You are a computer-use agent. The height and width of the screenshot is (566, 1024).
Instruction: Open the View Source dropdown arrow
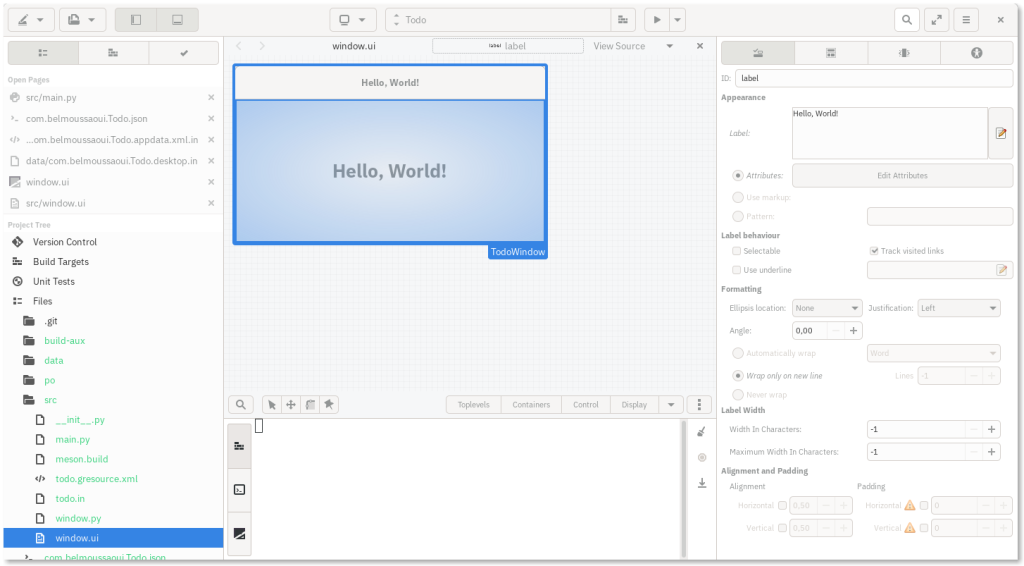tap(669, 46)
